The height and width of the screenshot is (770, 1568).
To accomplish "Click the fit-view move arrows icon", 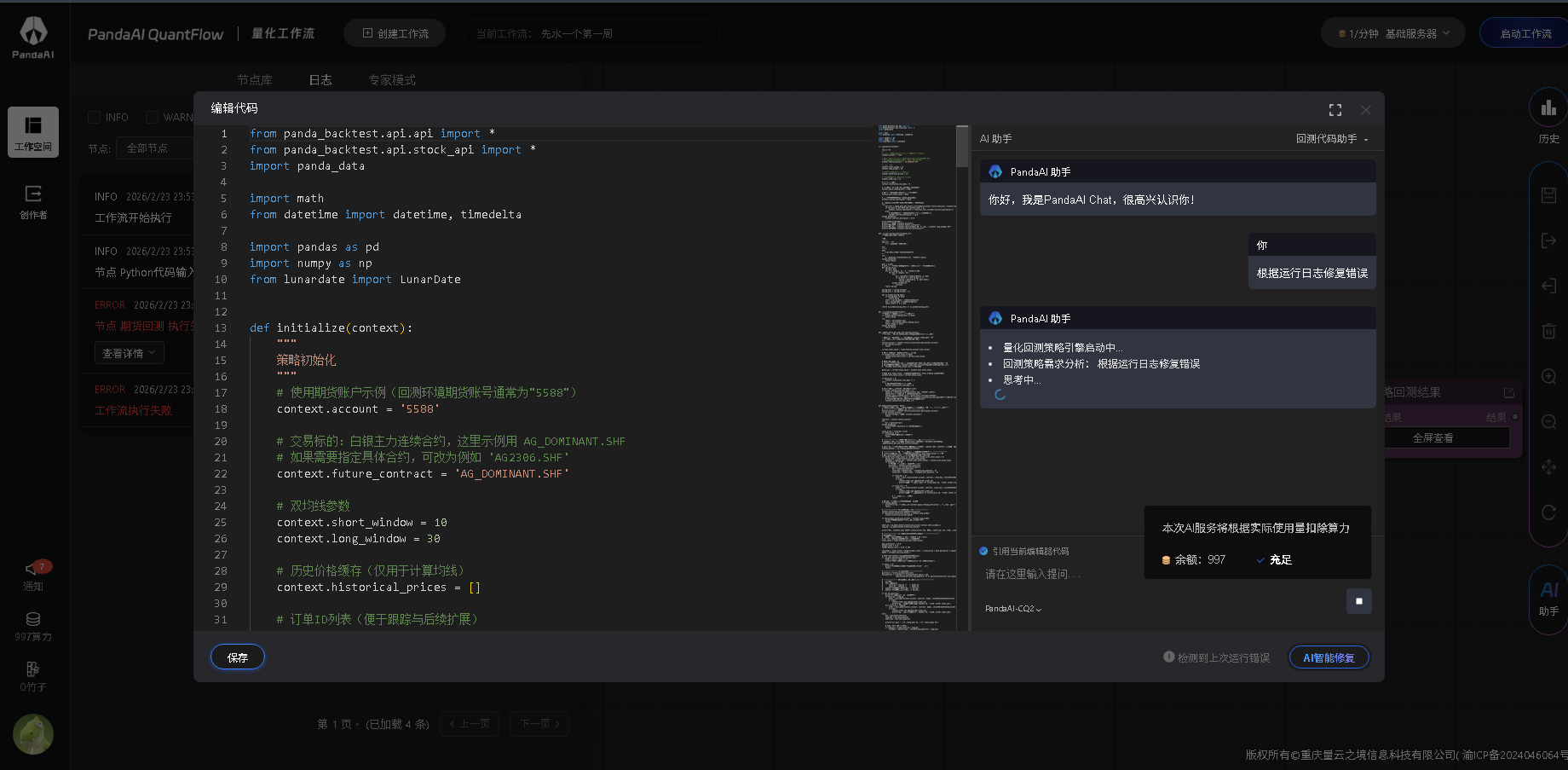I will (x=1548, y=466).
